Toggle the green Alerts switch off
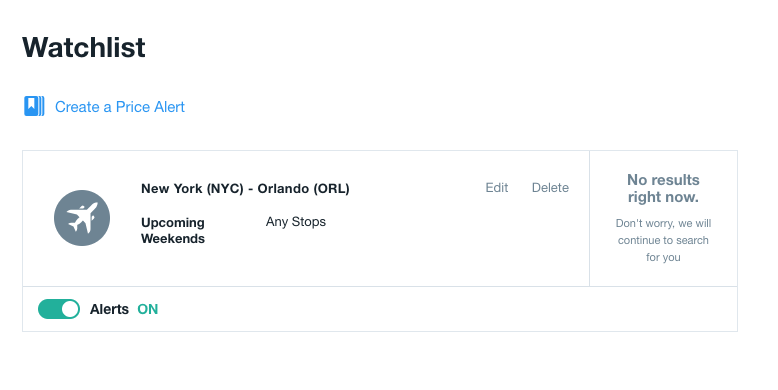The height and width of the screenshot is (390, 778). click(59, 309)
